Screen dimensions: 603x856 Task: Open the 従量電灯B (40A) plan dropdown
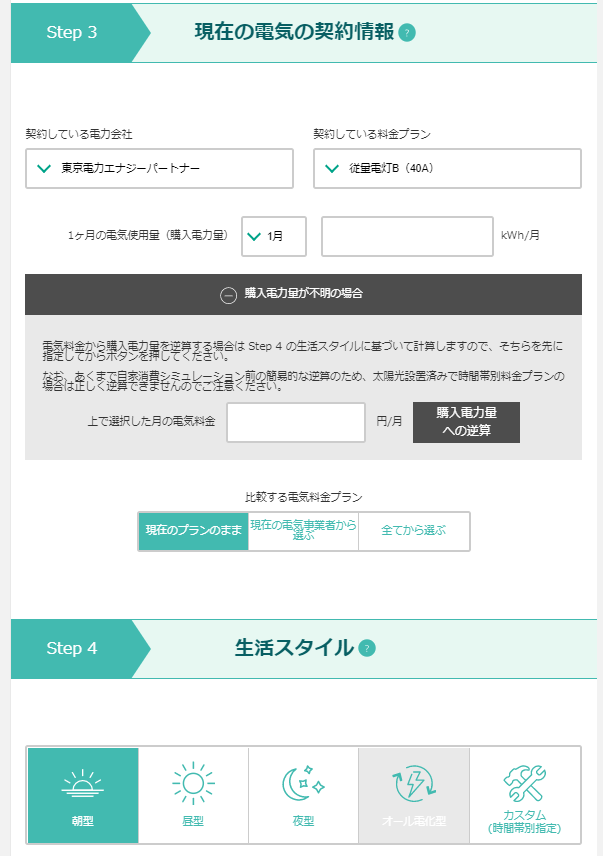click(x=447, y=168)
